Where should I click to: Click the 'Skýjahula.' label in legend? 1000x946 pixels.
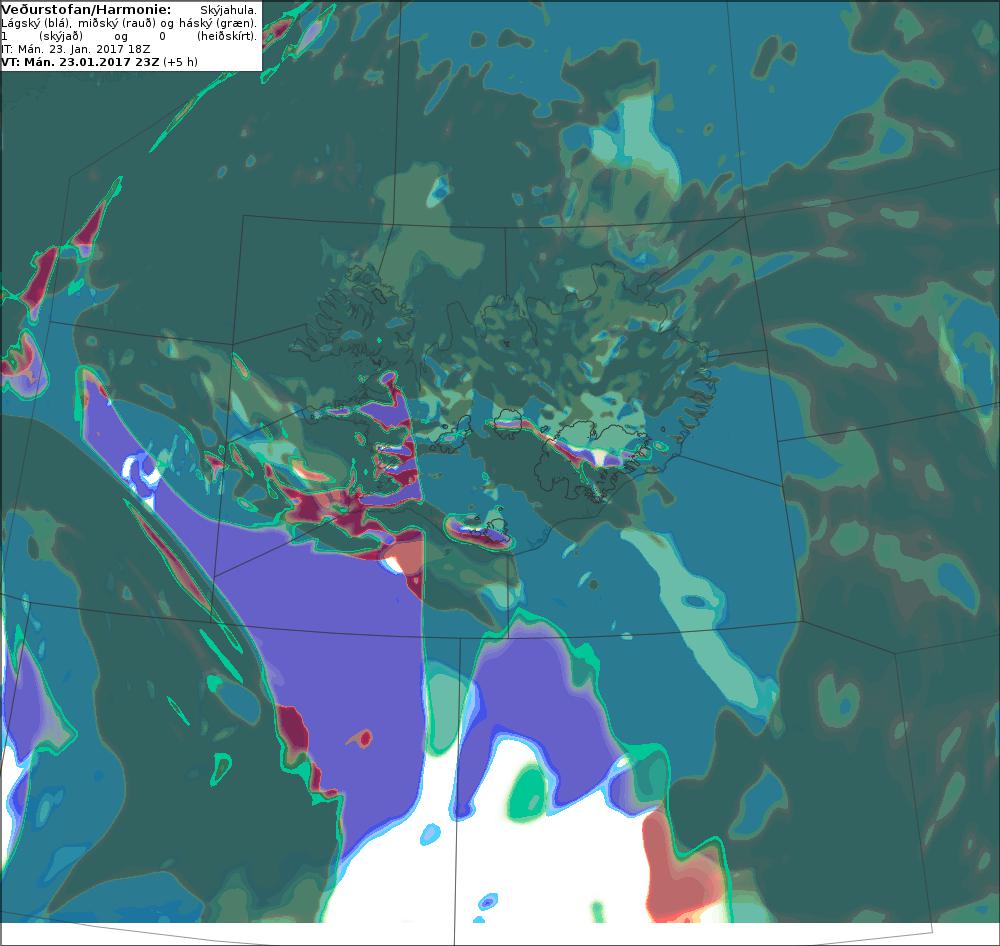pos(228,10)
